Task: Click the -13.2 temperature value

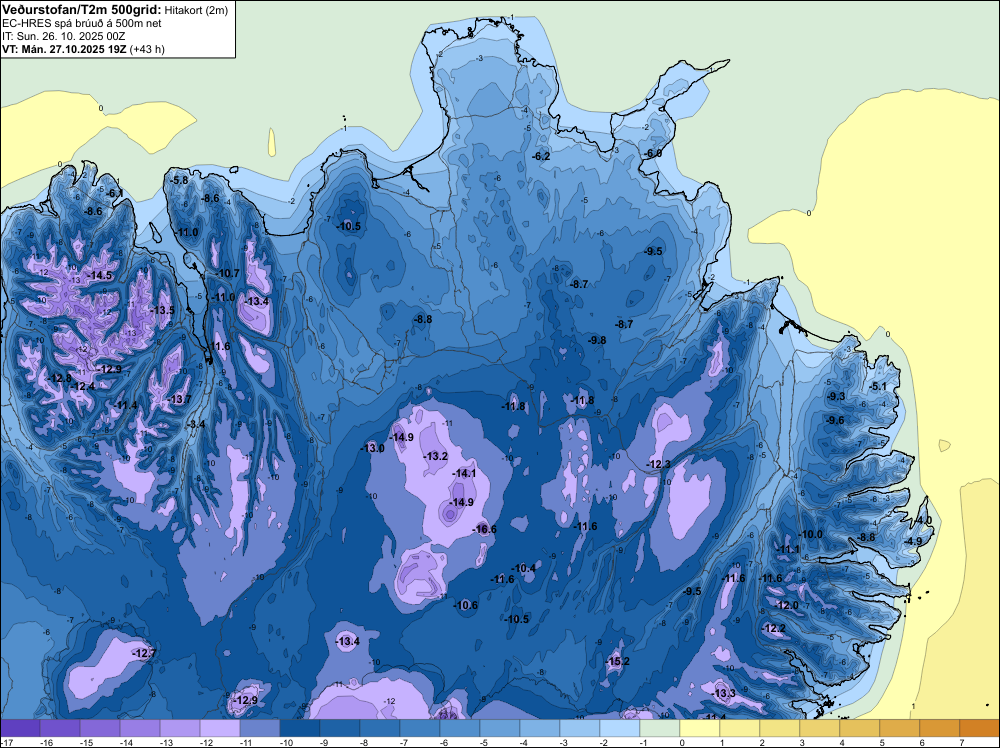Action: 436,456
